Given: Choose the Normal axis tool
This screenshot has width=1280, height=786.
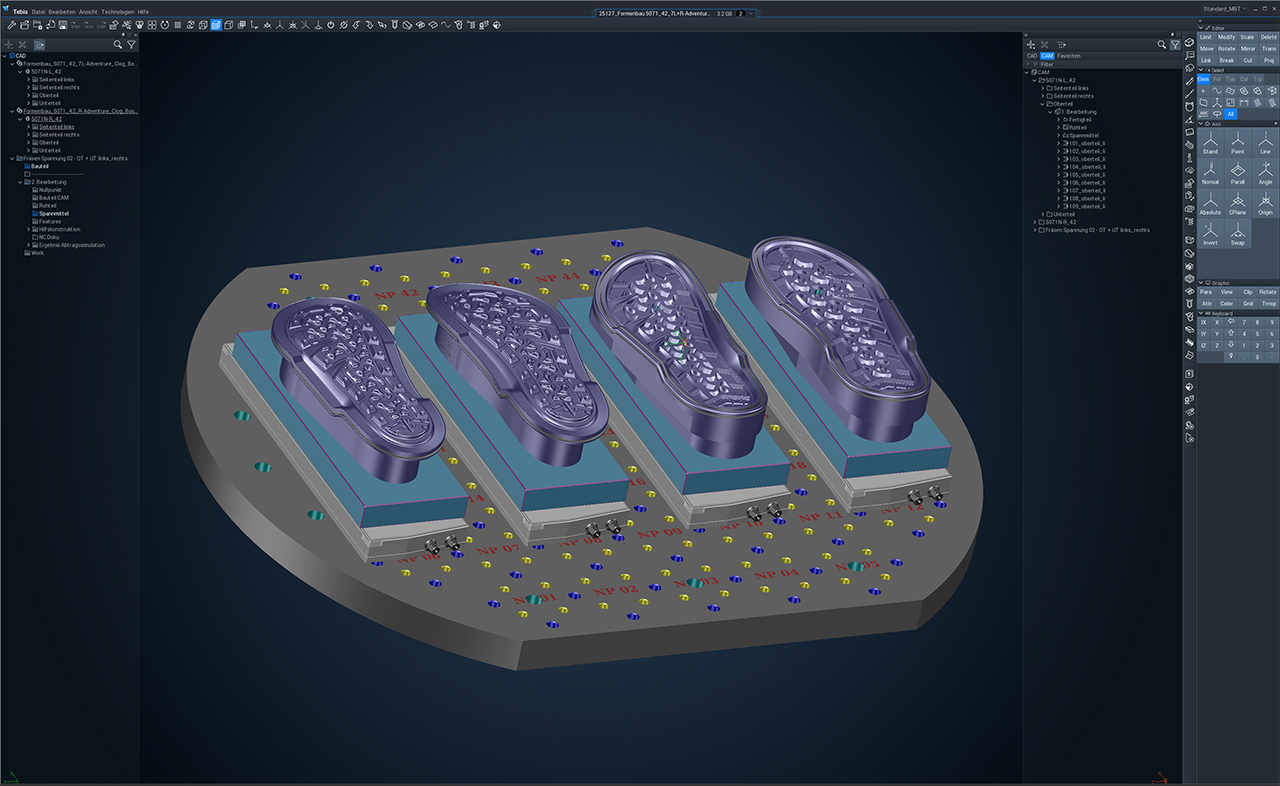Looking at the screenshot, I should coord(1210,172).
